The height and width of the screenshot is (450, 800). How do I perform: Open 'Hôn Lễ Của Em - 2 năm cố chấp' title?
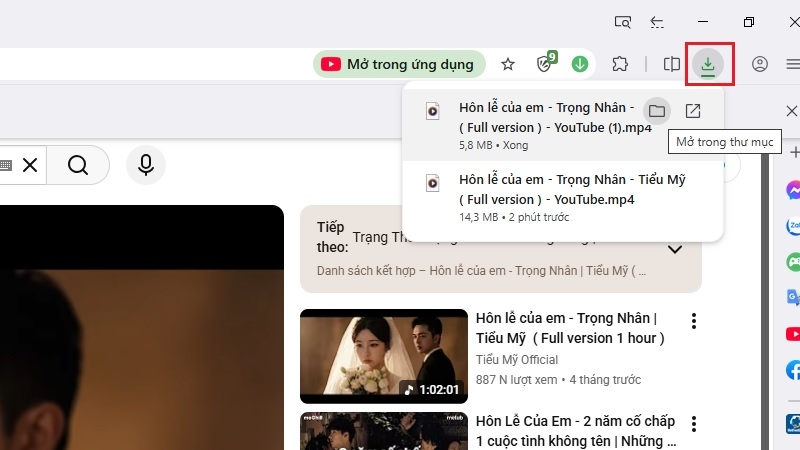click(576, 431)
